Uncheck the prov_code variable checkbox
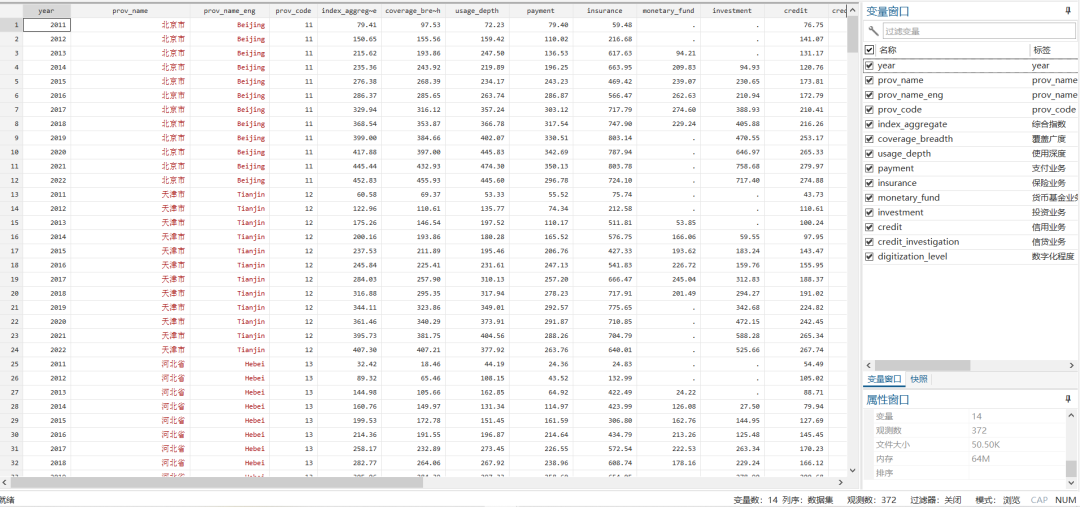The height and width of the screenshot is (507, 1080). 869,110
